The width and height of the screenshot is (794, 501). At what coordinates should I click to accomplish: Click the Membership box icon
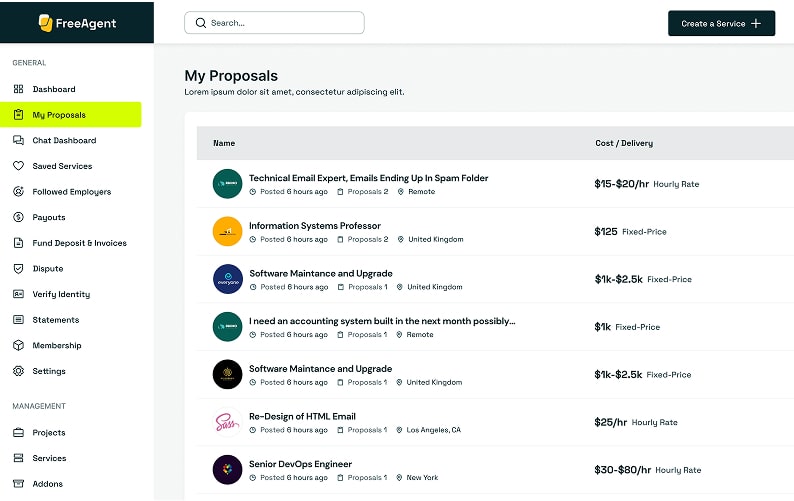pyautogui.click(x=18, y=346)
